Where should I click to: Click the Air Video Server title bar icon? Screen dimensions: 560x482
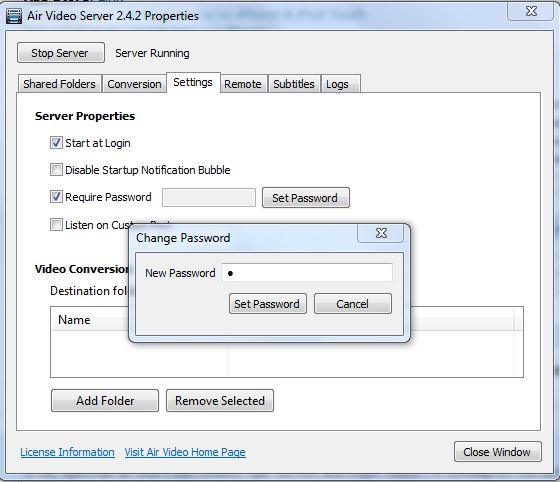[14, 16]
